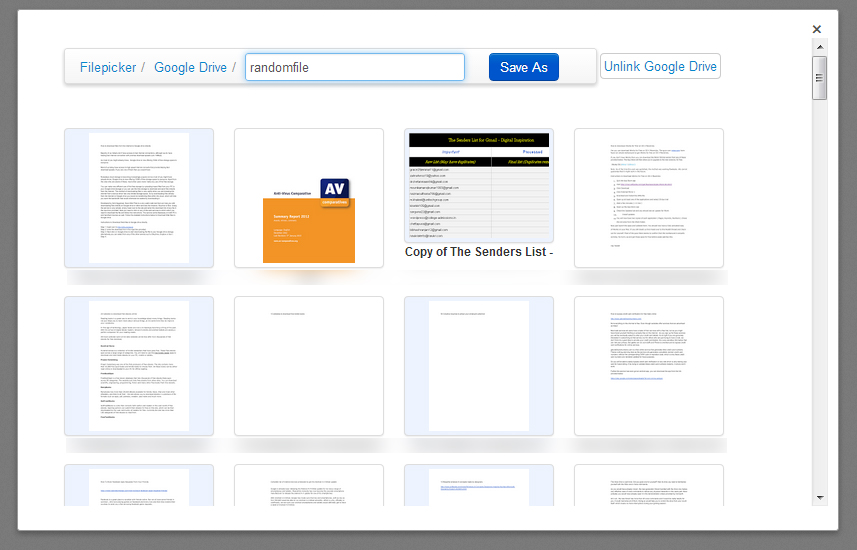Image resolution: width=857 pixels, height=550 pixels.
Task: Select the second-row document with bold section headings
Action: pos(139,366)
